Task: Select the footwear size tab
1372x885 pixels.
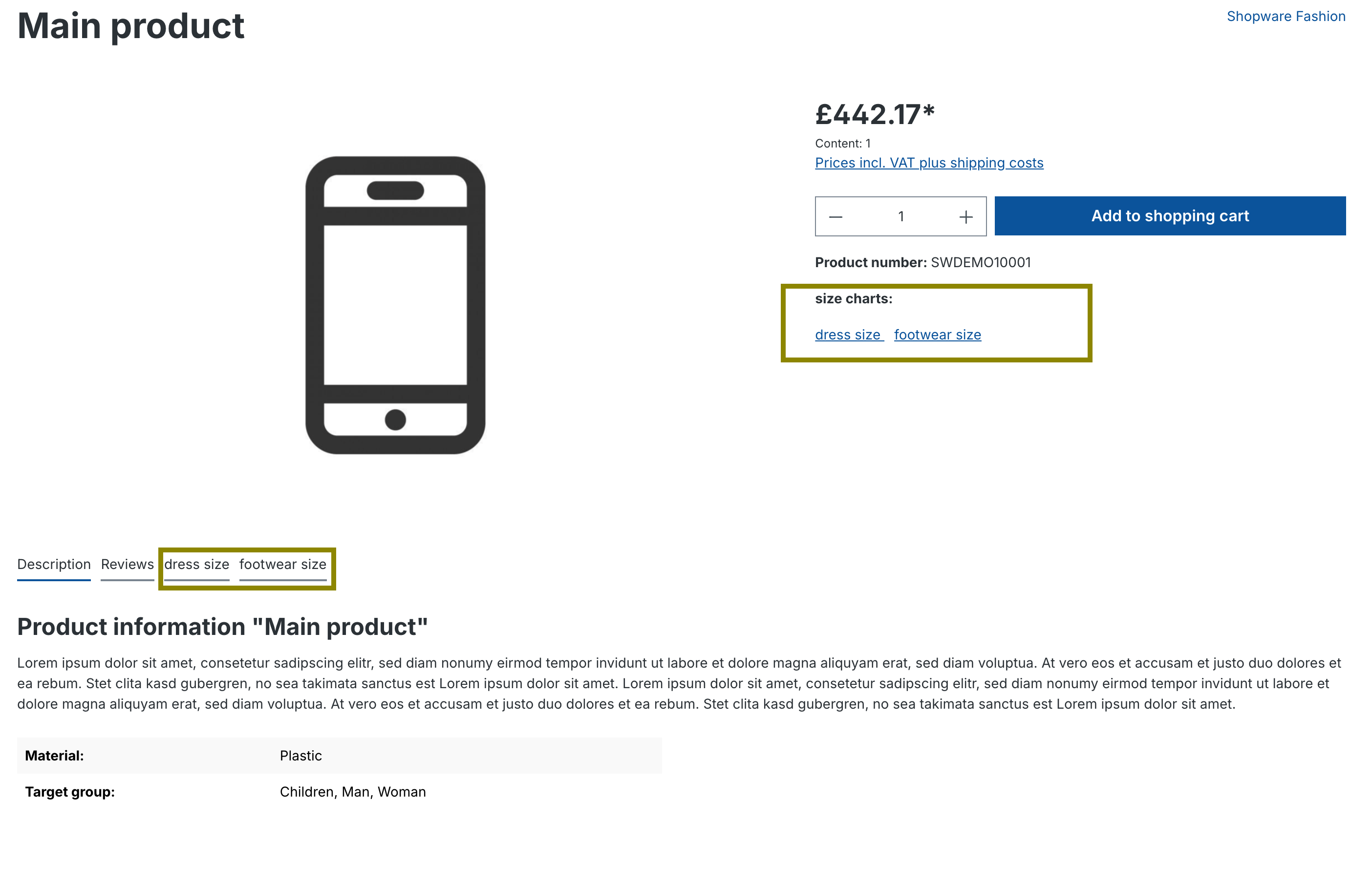Action: click(x=283, y=564)
